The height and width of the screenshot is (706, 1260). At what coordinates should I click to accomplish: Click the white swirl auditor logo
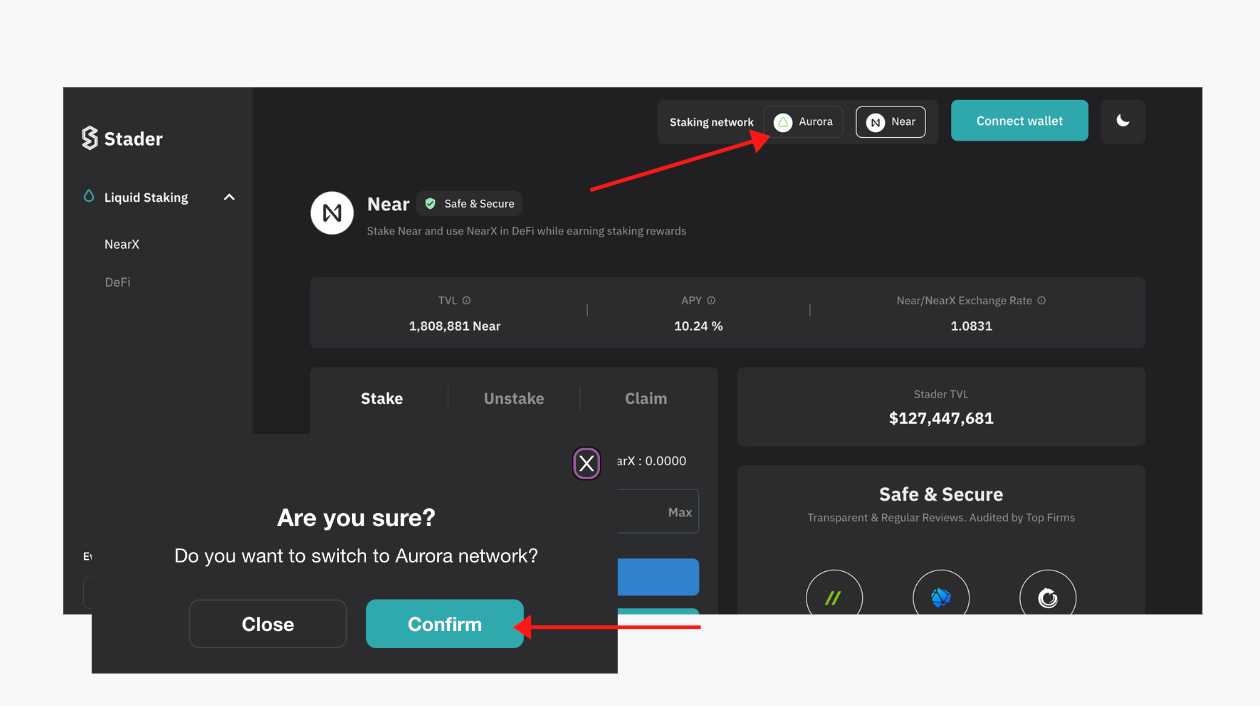pos(1048,598)
